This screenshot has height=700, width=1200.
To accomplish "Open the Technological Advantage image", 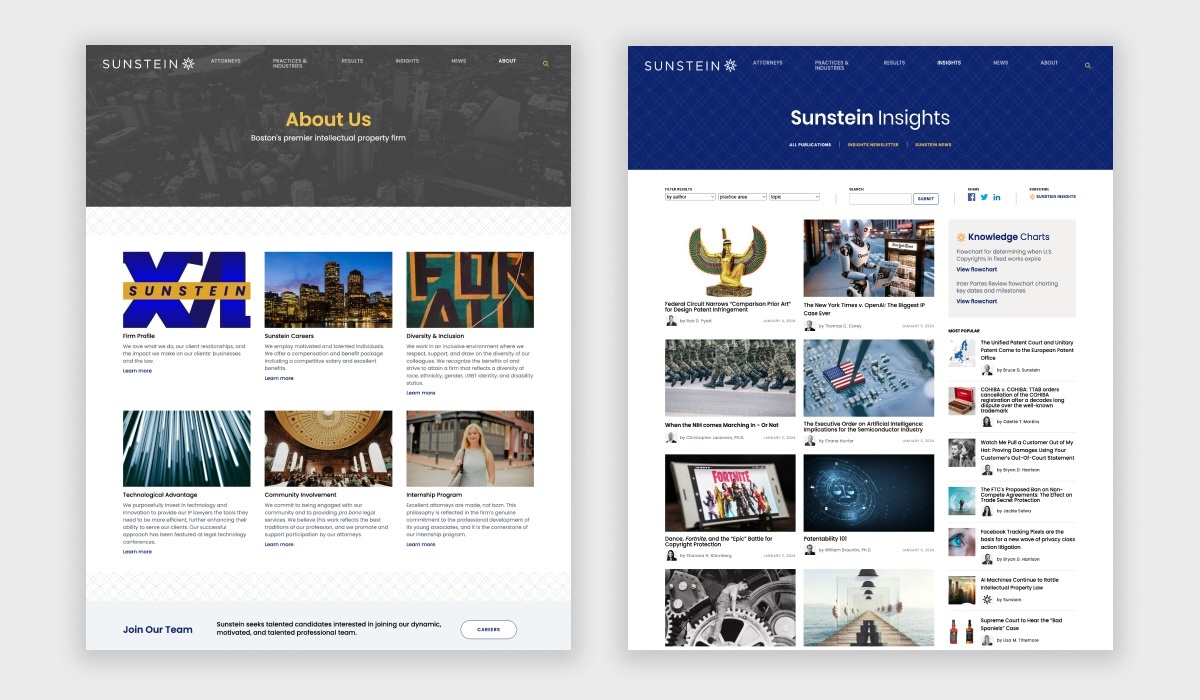I will click(x=187, y=449).
